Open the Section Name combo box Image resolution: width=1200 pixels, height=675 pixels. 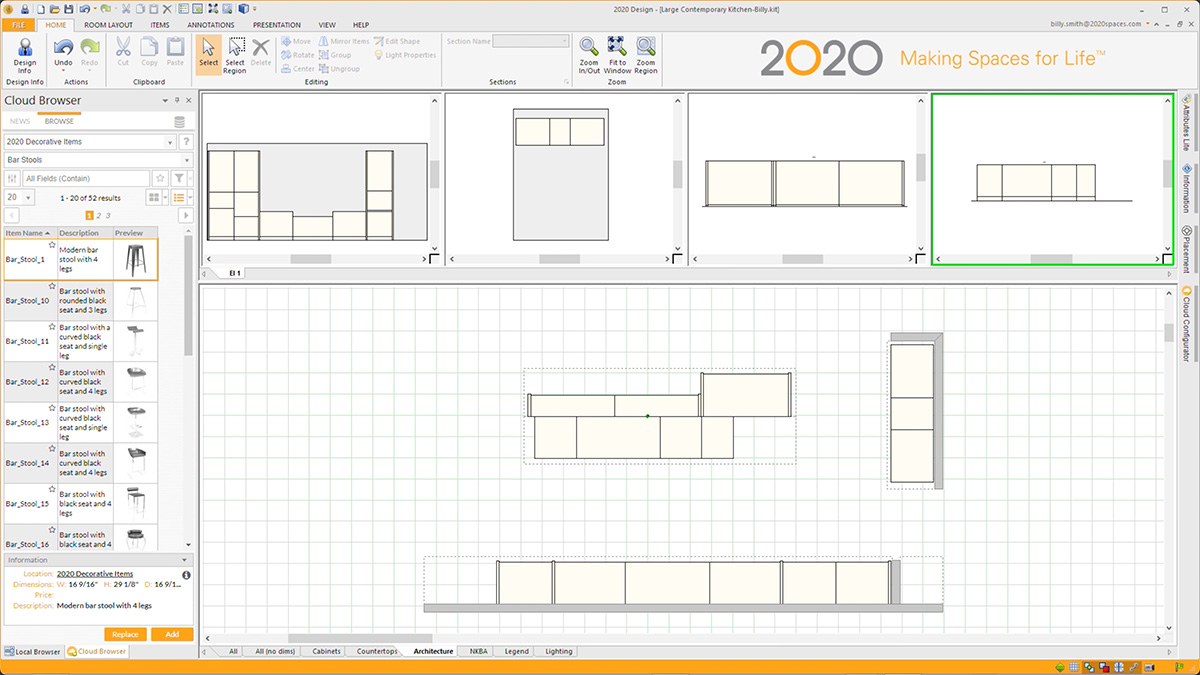531,41
